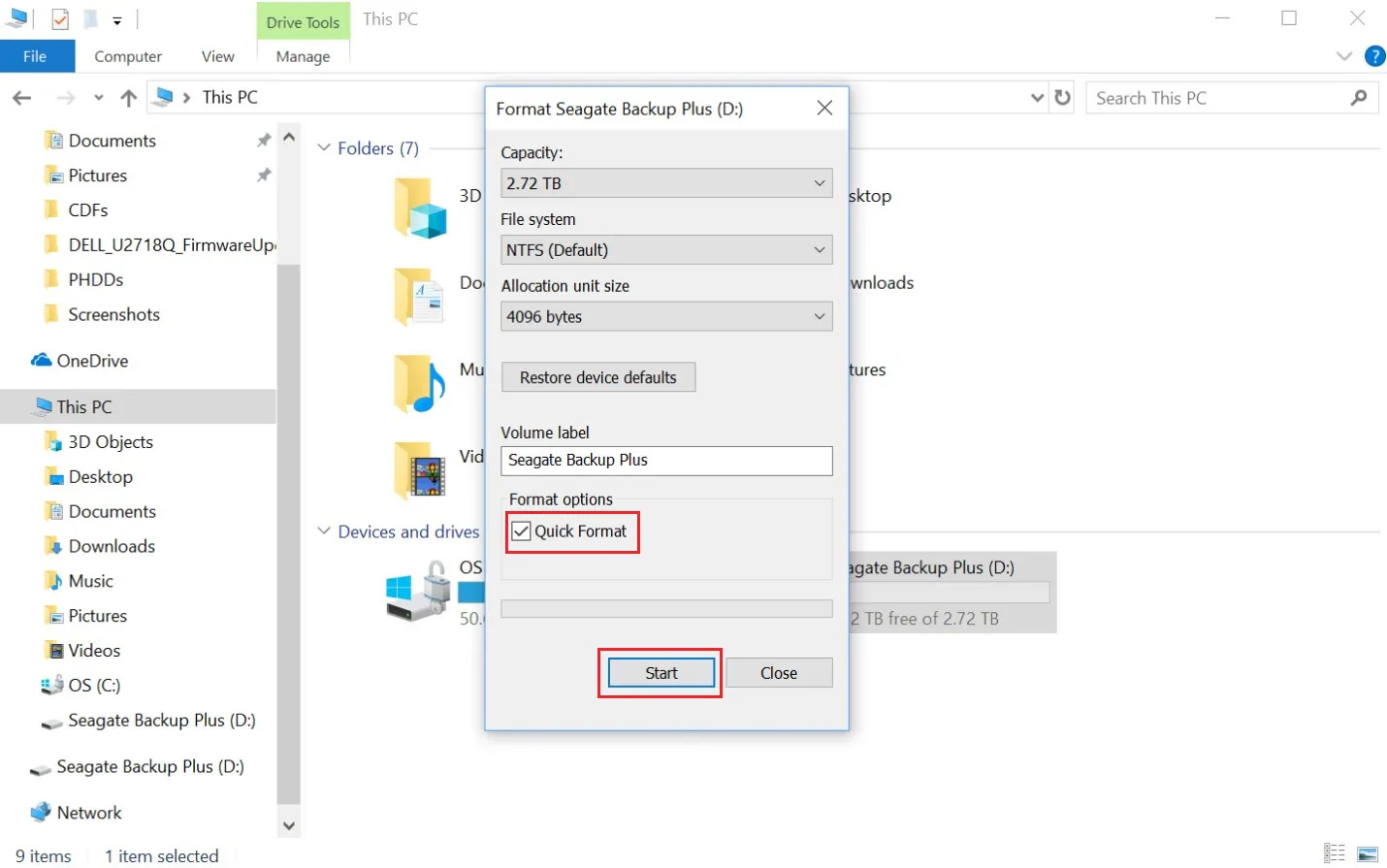Open the File menu tab

(x=36, y=56)
